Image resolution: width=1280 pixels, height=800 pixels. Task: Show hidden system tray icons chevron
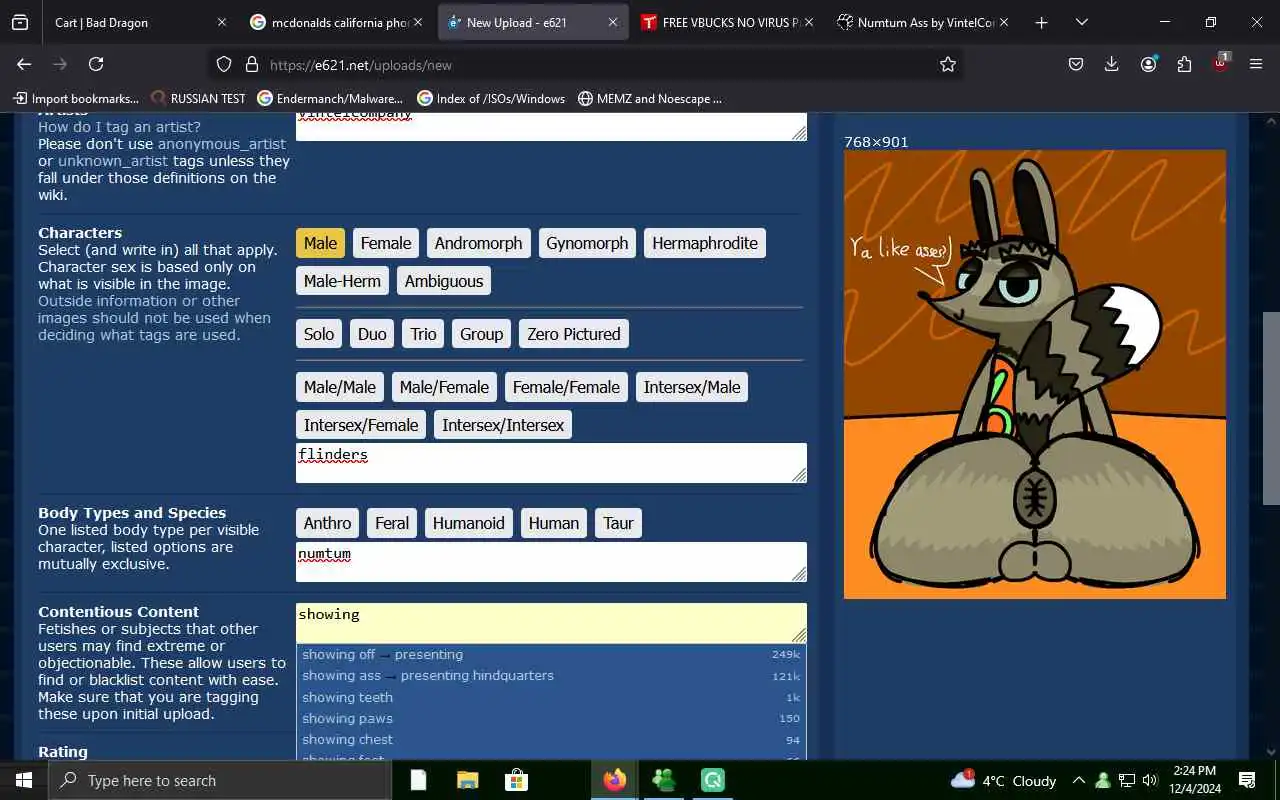point(1078,780)
